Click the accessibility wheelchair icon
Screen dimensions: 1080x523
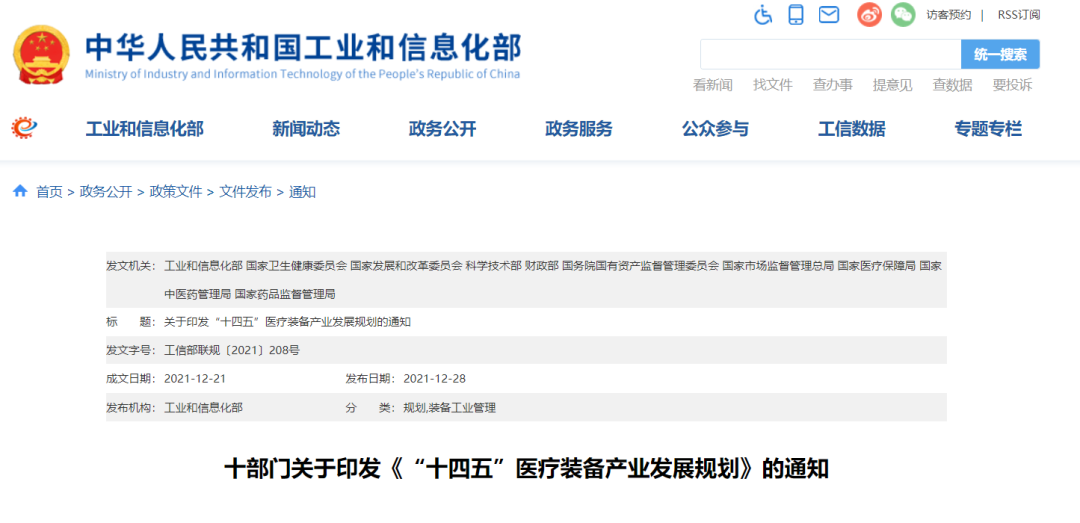click(763, 15)
